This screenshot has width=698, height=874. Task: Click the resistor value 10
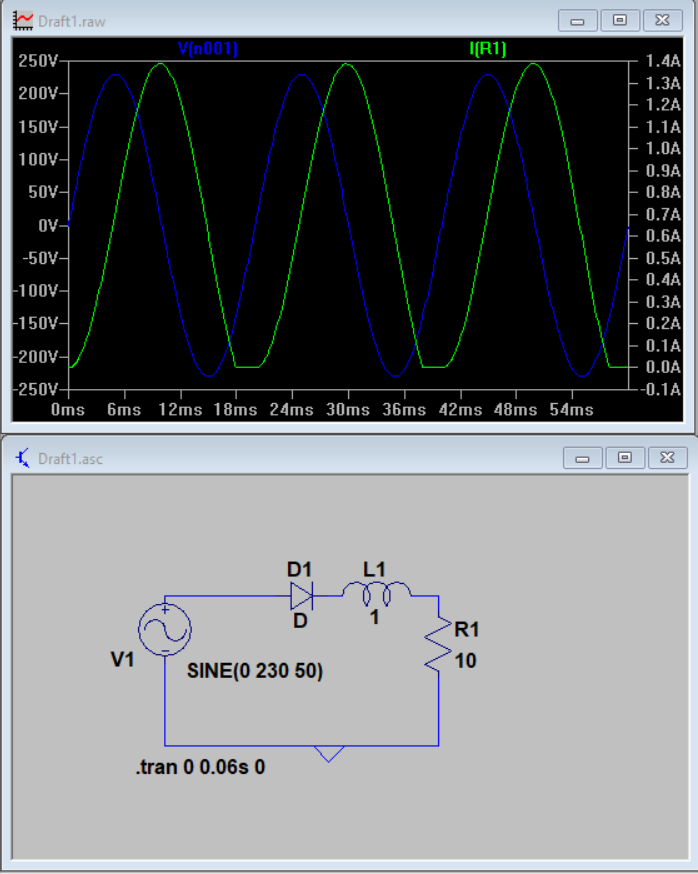[466, 661]
